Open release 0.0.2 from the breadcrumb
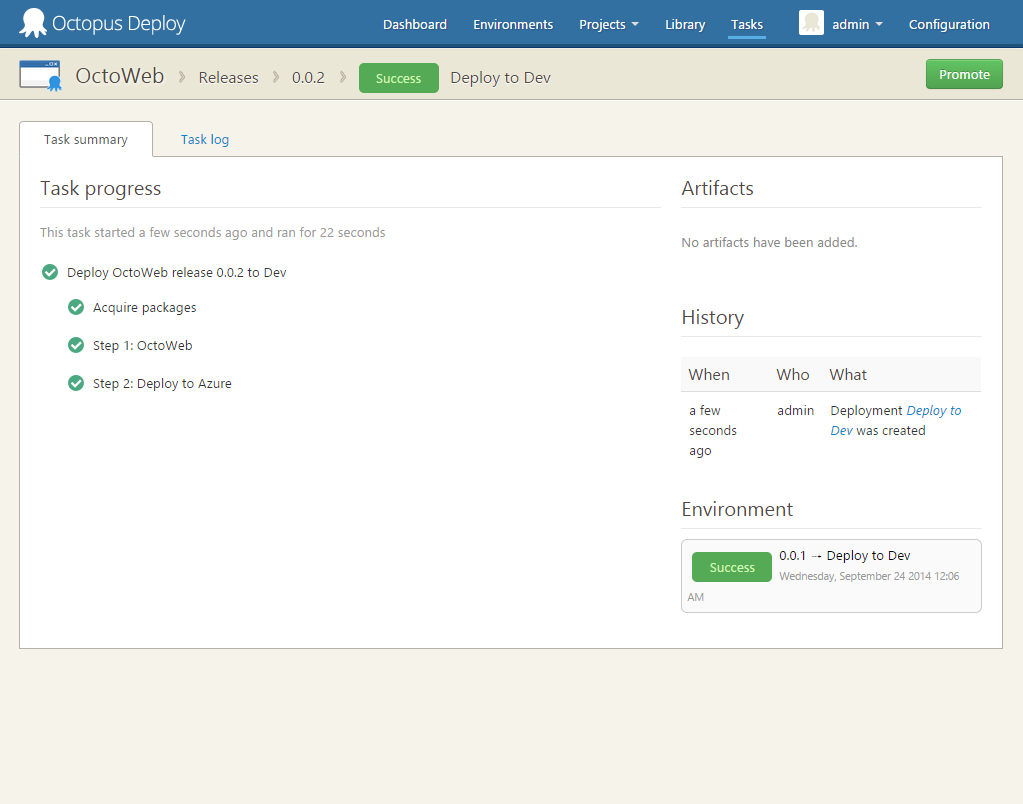Screen dimensions: 1023x804 pos(308,77)
